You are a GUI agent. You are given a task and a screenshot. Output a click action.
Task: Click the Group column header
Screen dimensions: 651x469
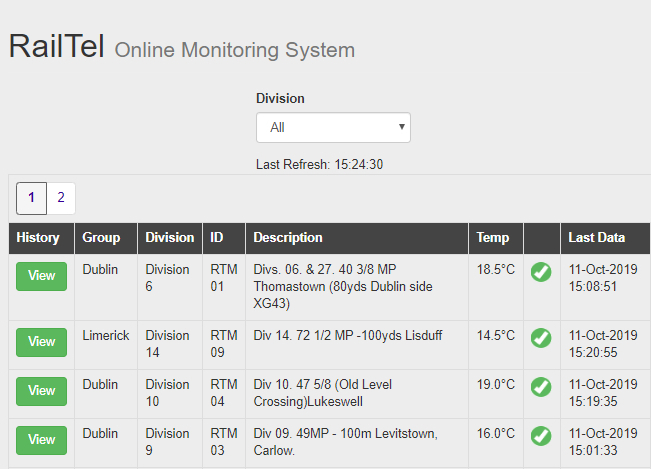[x=101, y=238]
